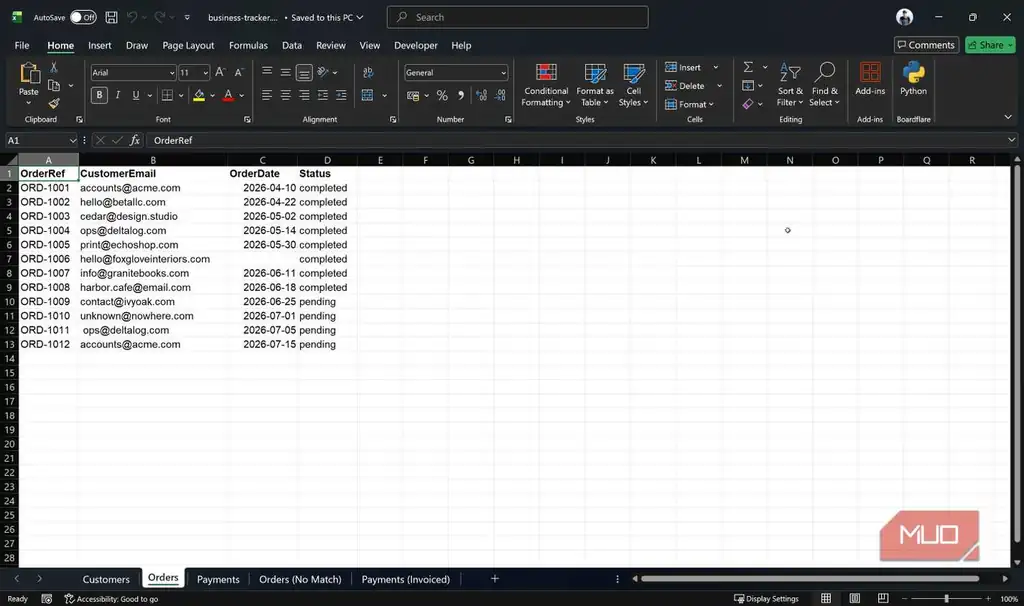
Task: Open the Arial font name dropdown
Action: [172, 73]
